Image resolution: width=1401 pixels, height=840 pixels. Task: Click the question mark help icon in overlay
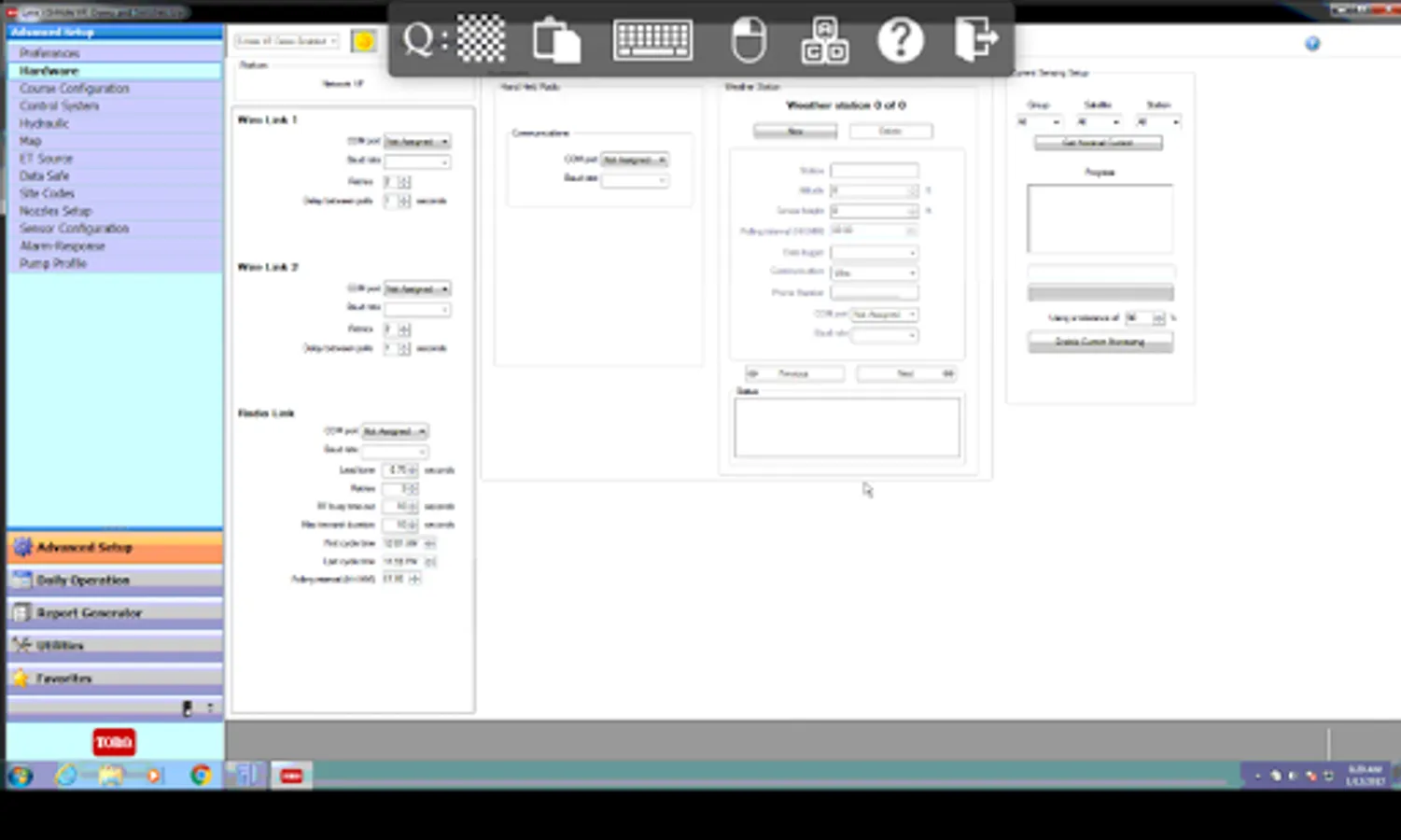900,40
